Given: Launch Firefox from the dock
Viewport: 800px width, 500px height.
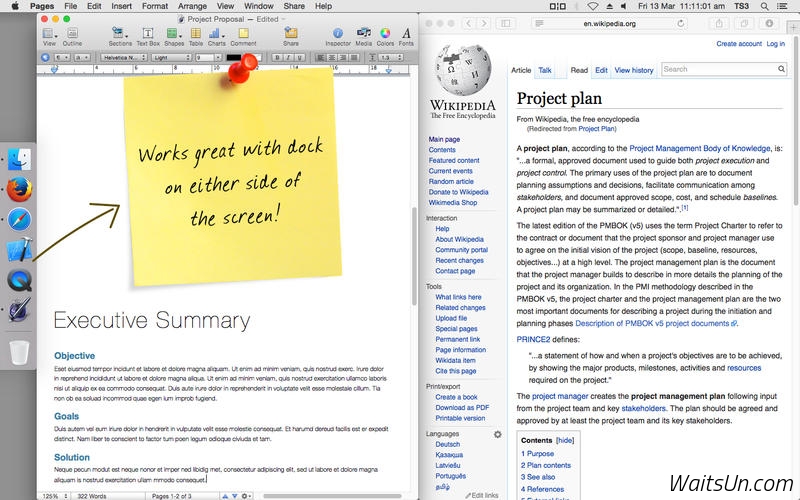Looking at the screenshot, I should (x=19, y=189).
